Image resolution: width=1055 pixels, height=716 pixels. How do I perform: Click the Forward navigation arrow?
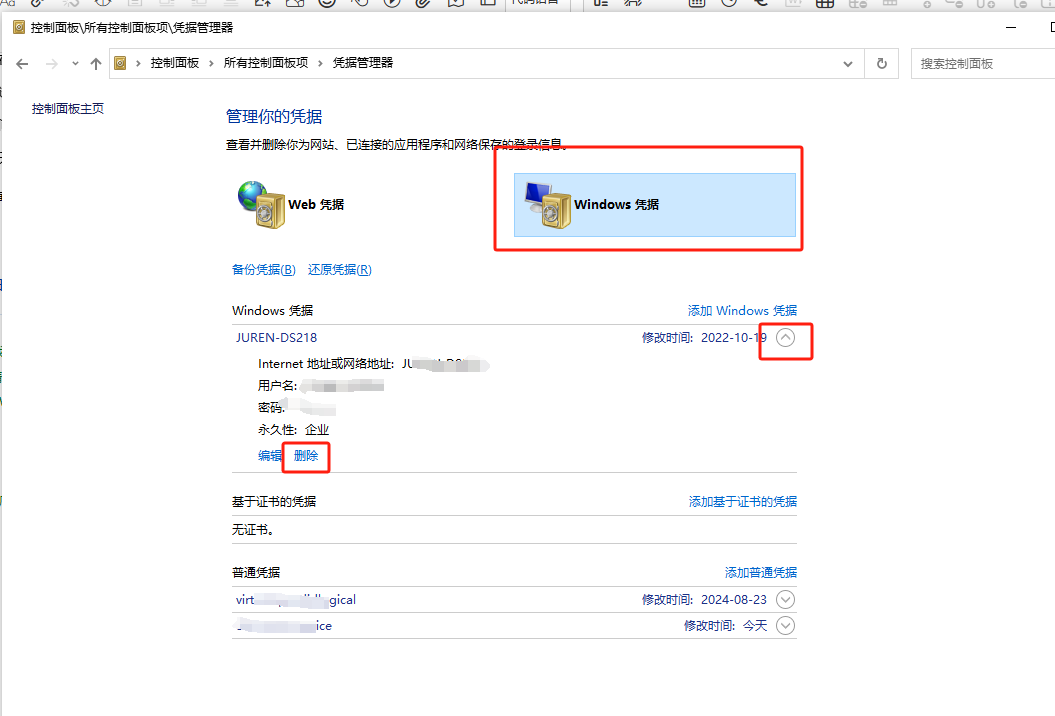tap(52, 64)
